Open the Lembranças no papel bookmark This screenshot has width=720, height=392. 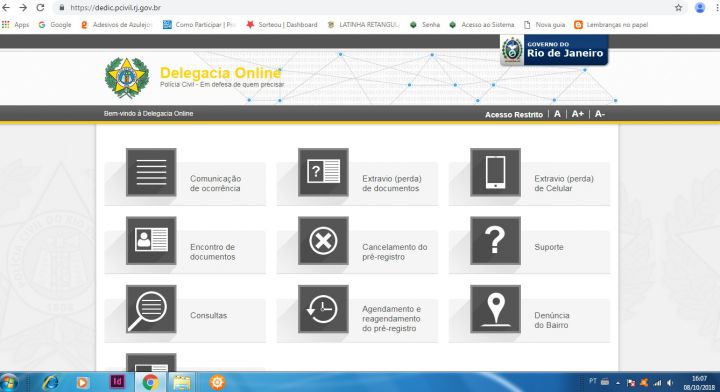point(611,25)
